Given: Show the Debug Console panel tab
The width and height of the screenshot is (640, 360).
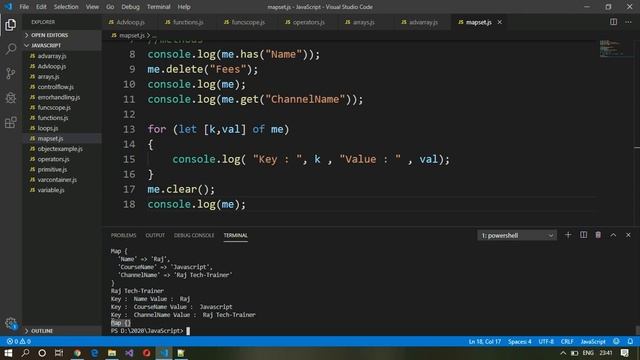Looking at the screenshot, I should coord(194,236).
